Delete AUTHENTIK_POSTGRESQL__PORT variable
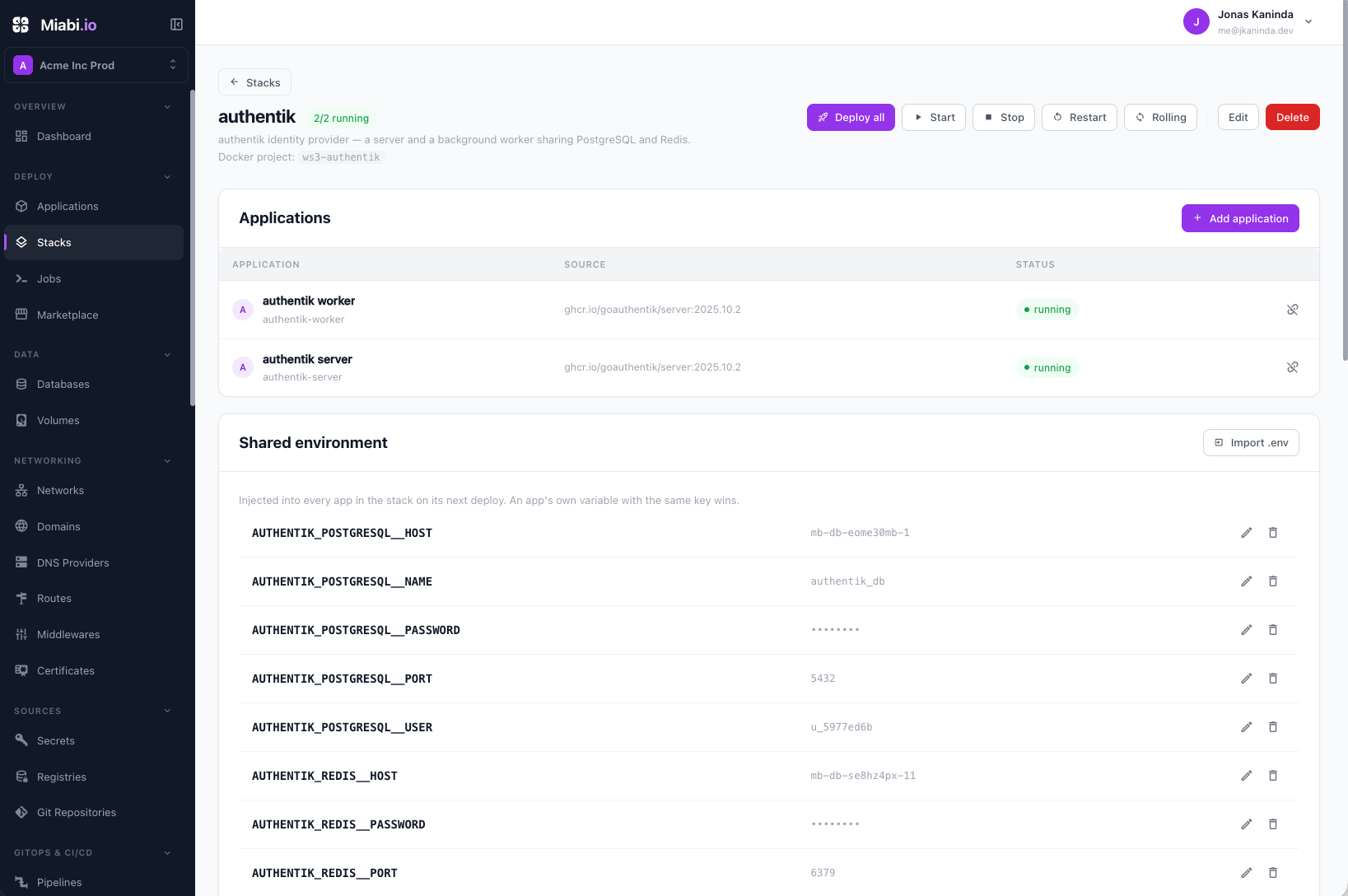This screenshot has height=896, width=1348. (x=1273, y=679)
